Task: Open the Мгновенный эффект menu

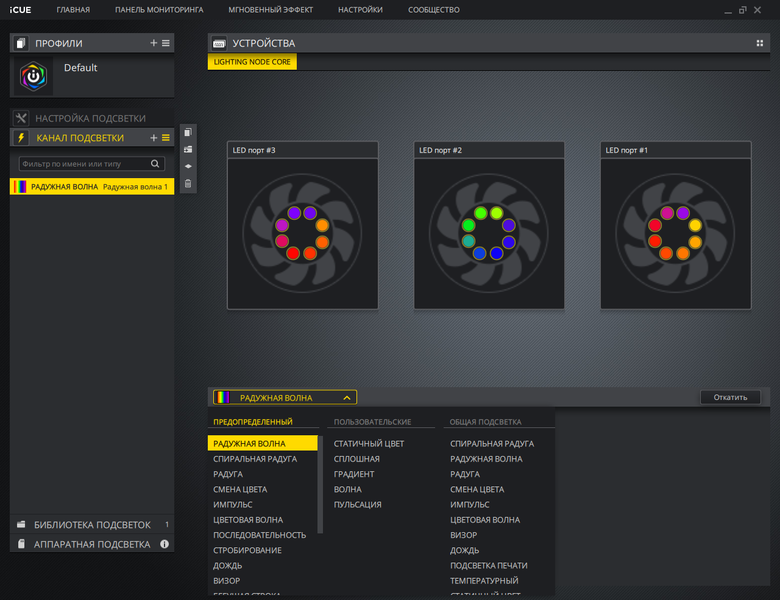Action: pyautogui.click(x=271, y=10)
